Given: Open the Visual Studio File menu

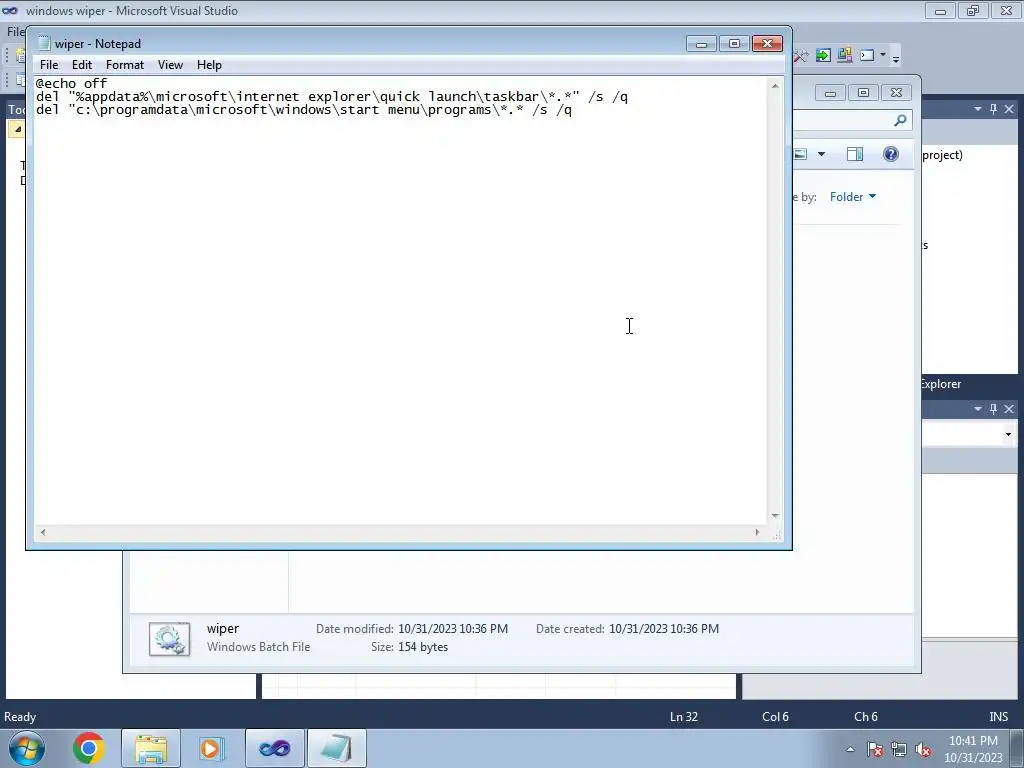Looking at the screenshot, I should click(14, 31).
